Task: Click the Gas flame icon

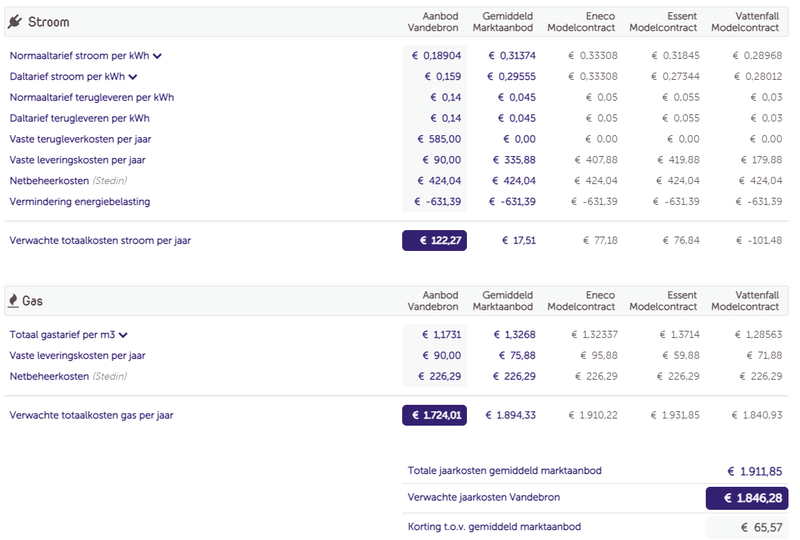Action: (x=13, y=301)
